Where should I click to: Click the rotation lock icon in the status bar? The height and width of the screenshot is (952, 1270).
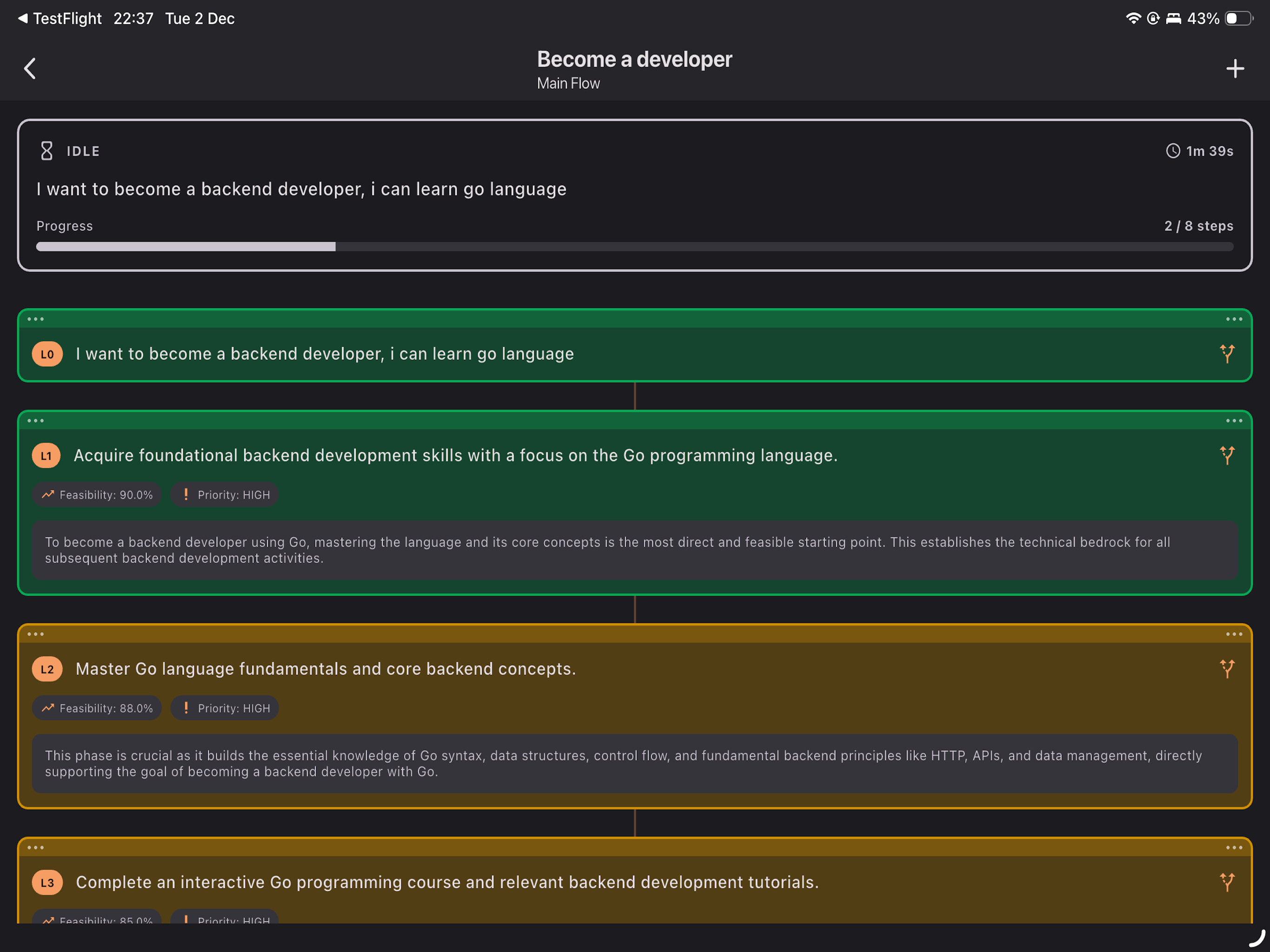click(x=1153, y=19)
